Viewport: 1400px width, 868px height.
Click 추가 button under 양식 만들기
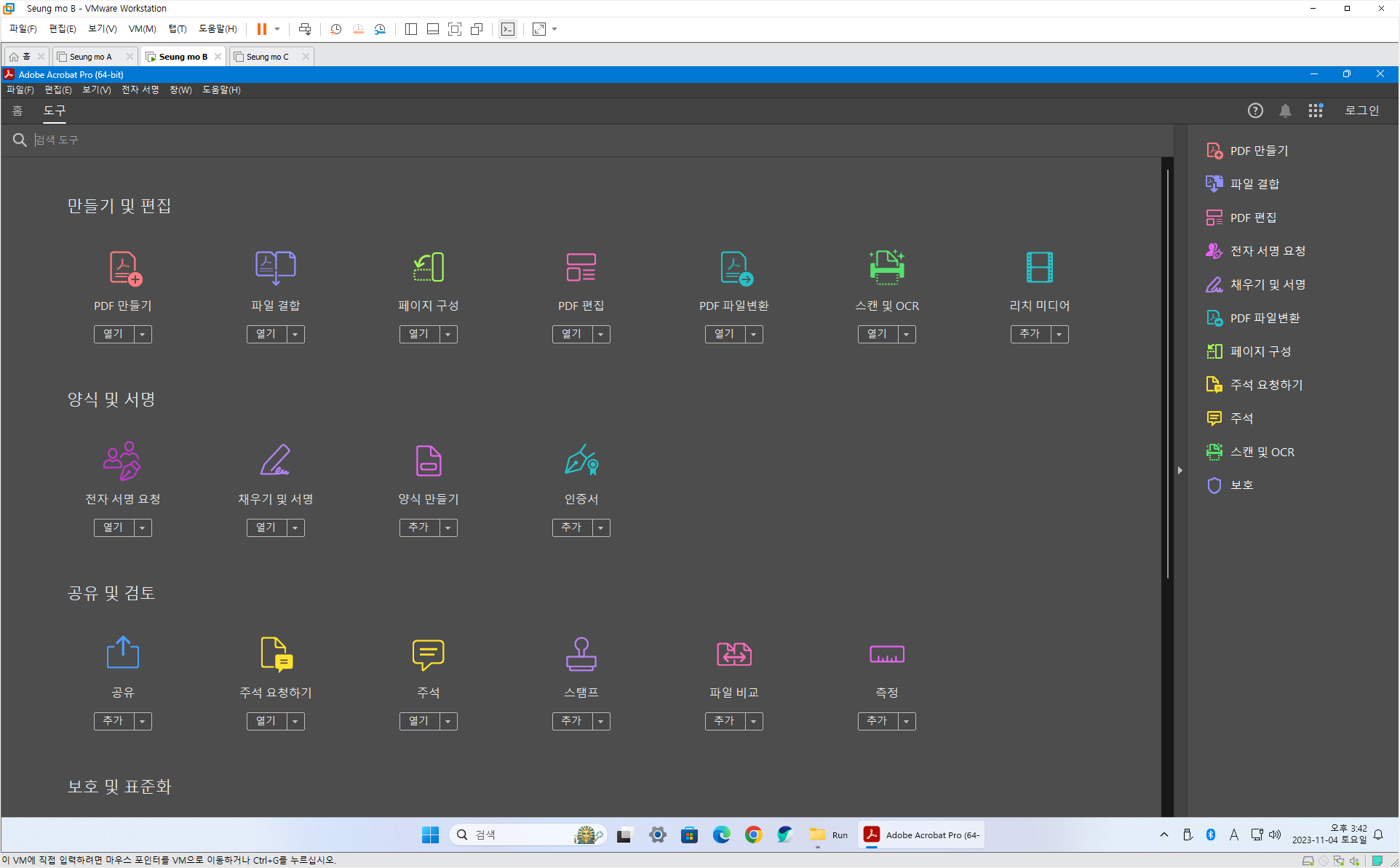(x=418, y=527)
